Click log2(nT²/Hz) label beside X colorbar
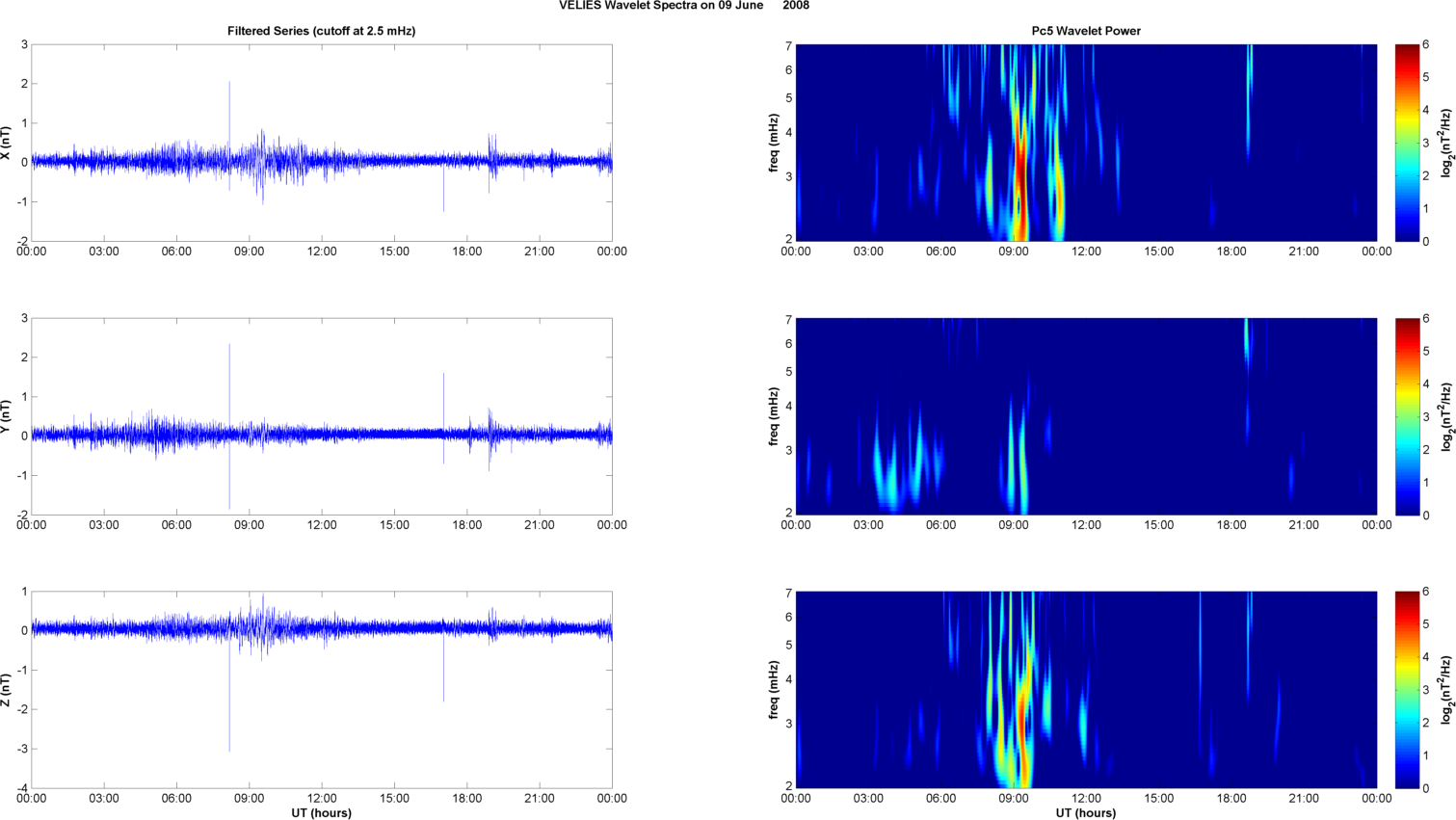The height and width of the screenshot is (820, 1456). click(1446, 143)
